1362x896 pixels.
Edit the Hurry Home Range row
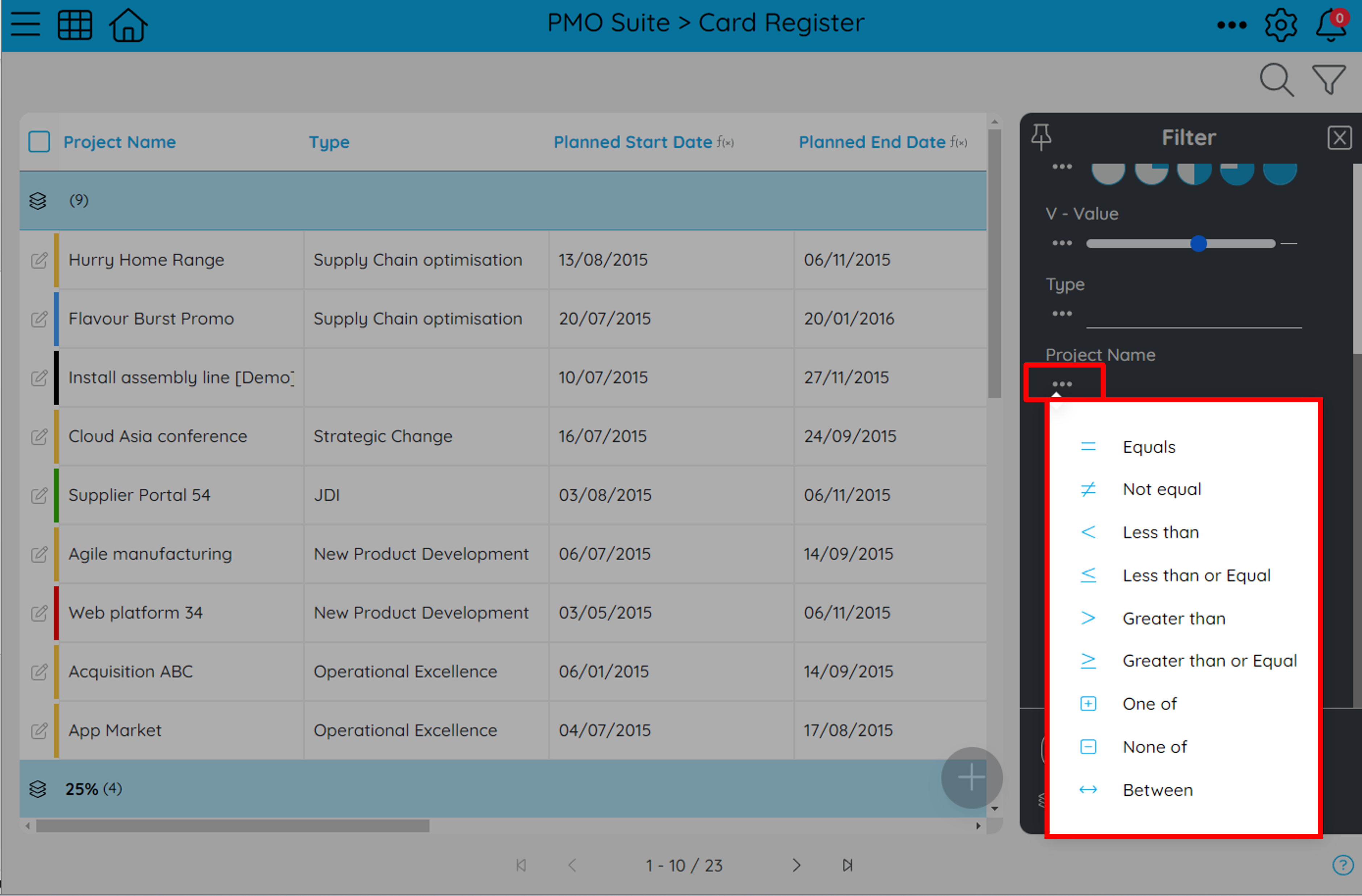[39, 260]
